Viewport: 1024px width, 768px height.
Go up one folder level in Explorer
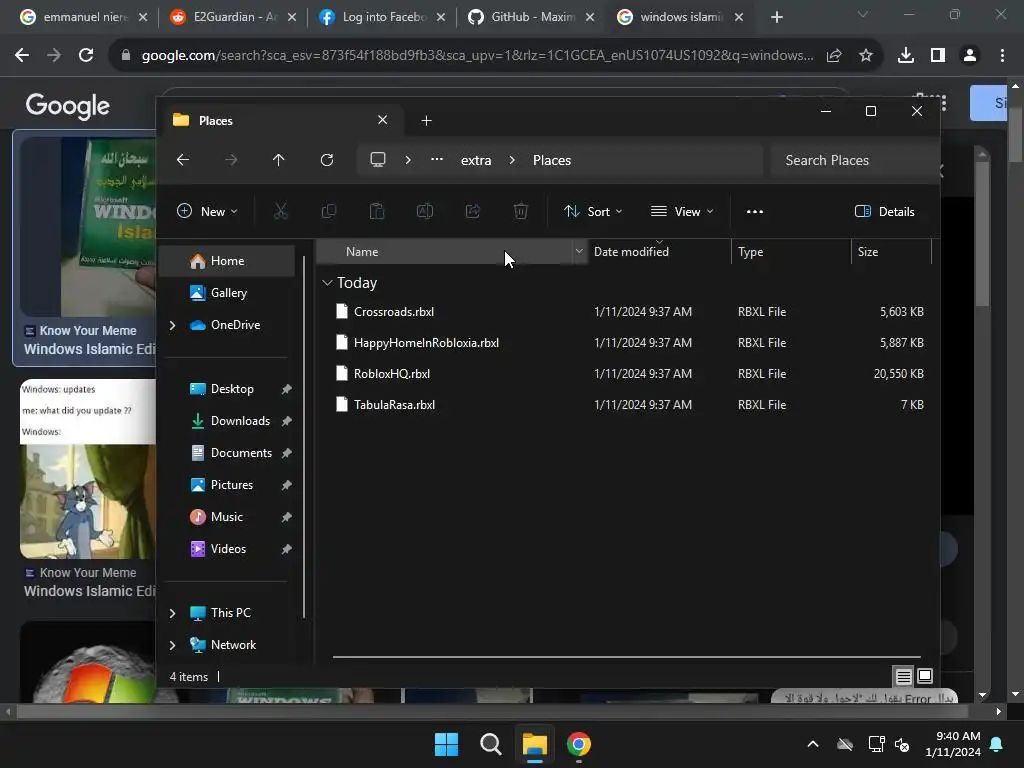coord(279,160)
